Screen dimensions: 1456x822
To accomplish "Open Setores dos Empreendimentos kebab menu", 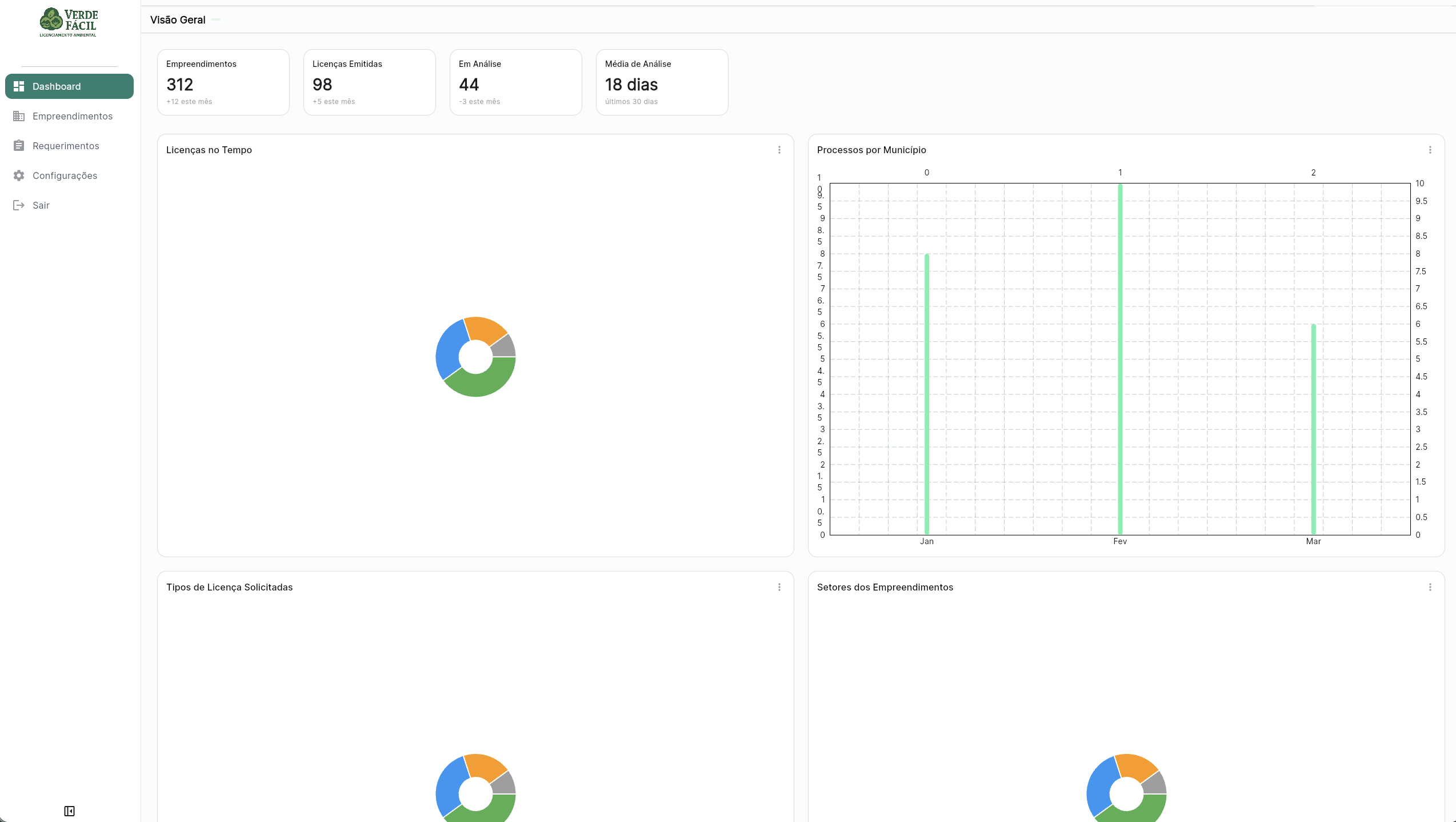I will coord(1430,587).
